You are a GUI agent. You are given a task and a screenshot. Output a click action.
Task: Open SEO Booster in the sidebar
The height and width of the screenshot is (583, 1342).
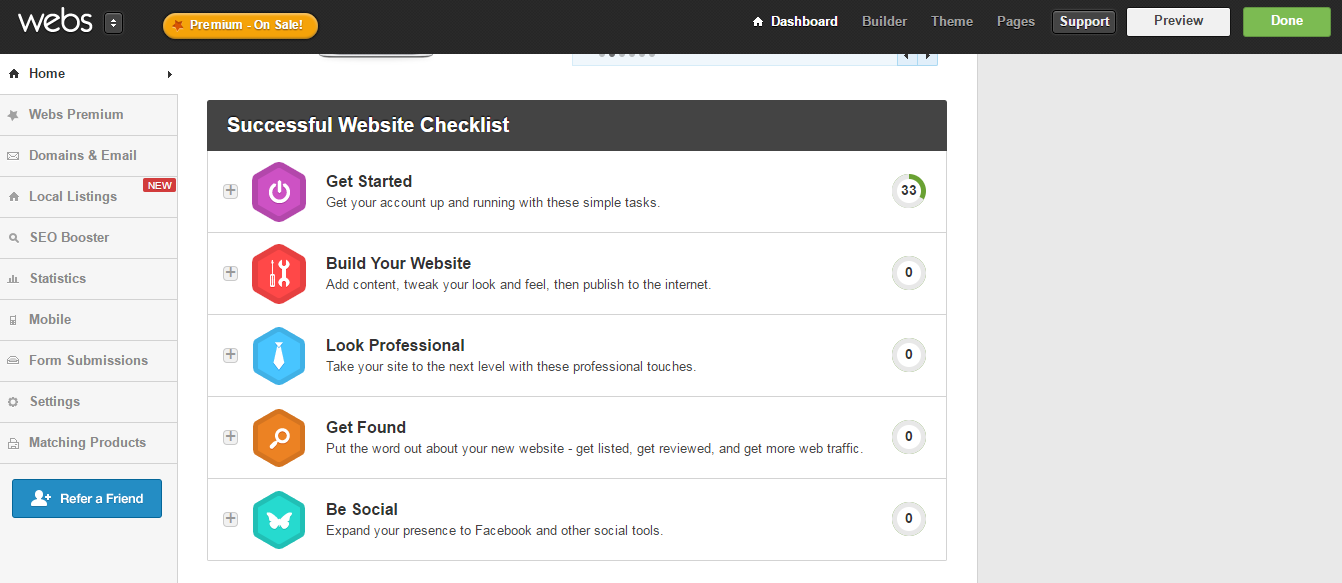(69, 237)
